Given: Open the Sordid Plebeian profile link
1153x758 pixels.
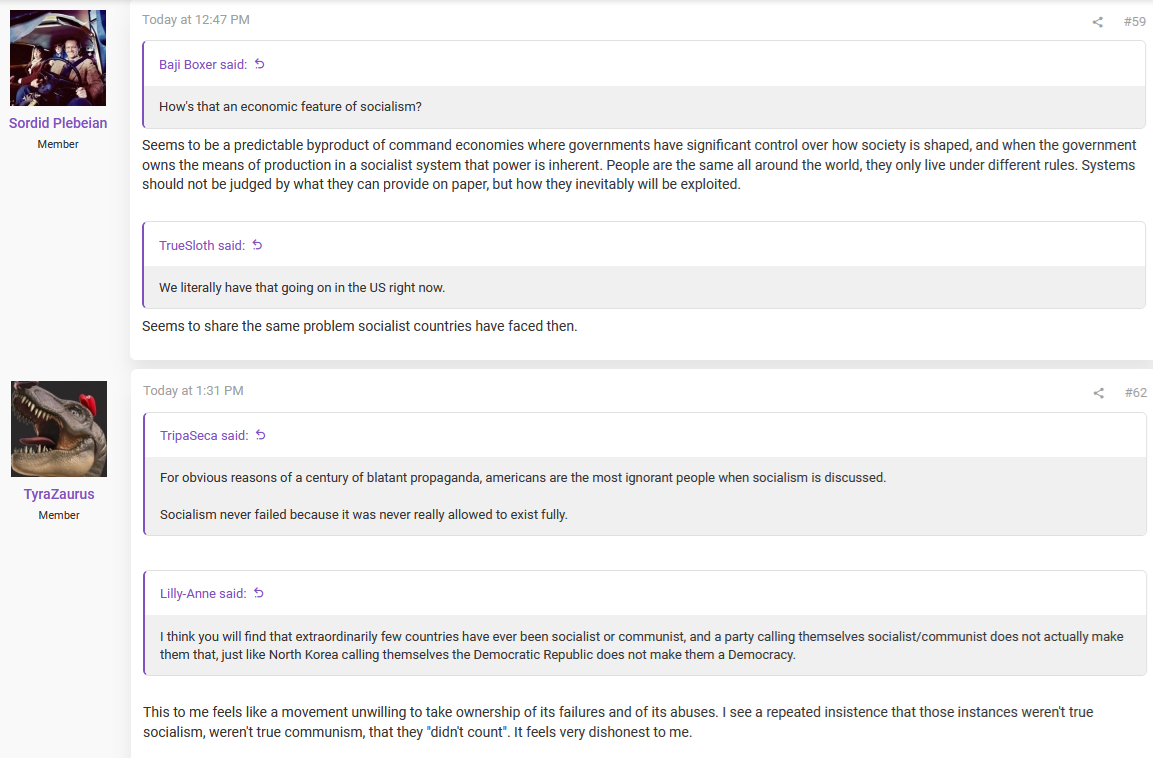Looking at the screenshot, I should (58, 123).
